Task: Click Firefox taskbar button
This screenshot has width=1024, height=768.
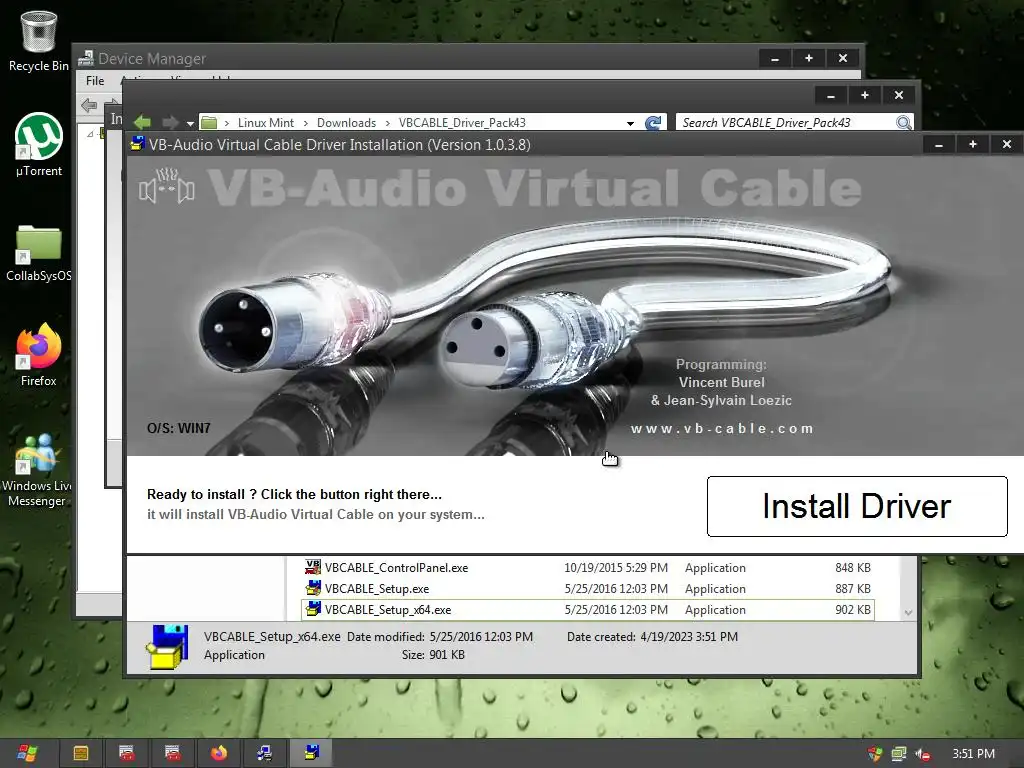Action: [x=219, y=753]
